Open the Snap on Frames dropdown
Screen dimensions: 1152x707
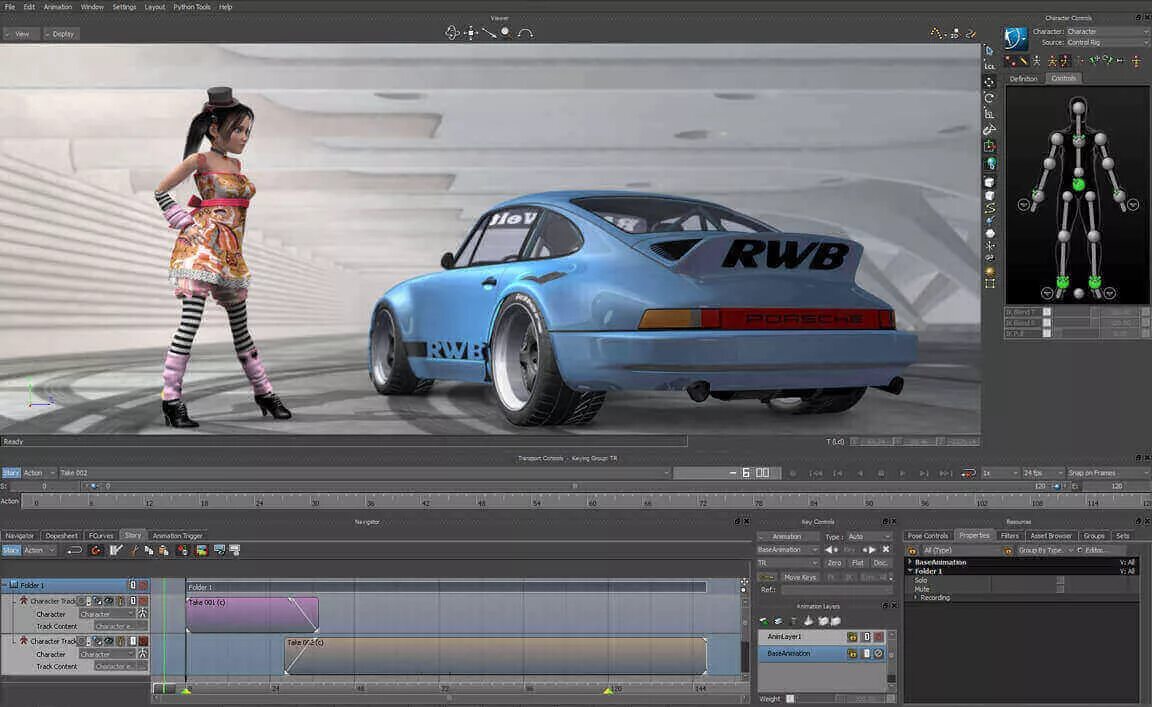1106,473
